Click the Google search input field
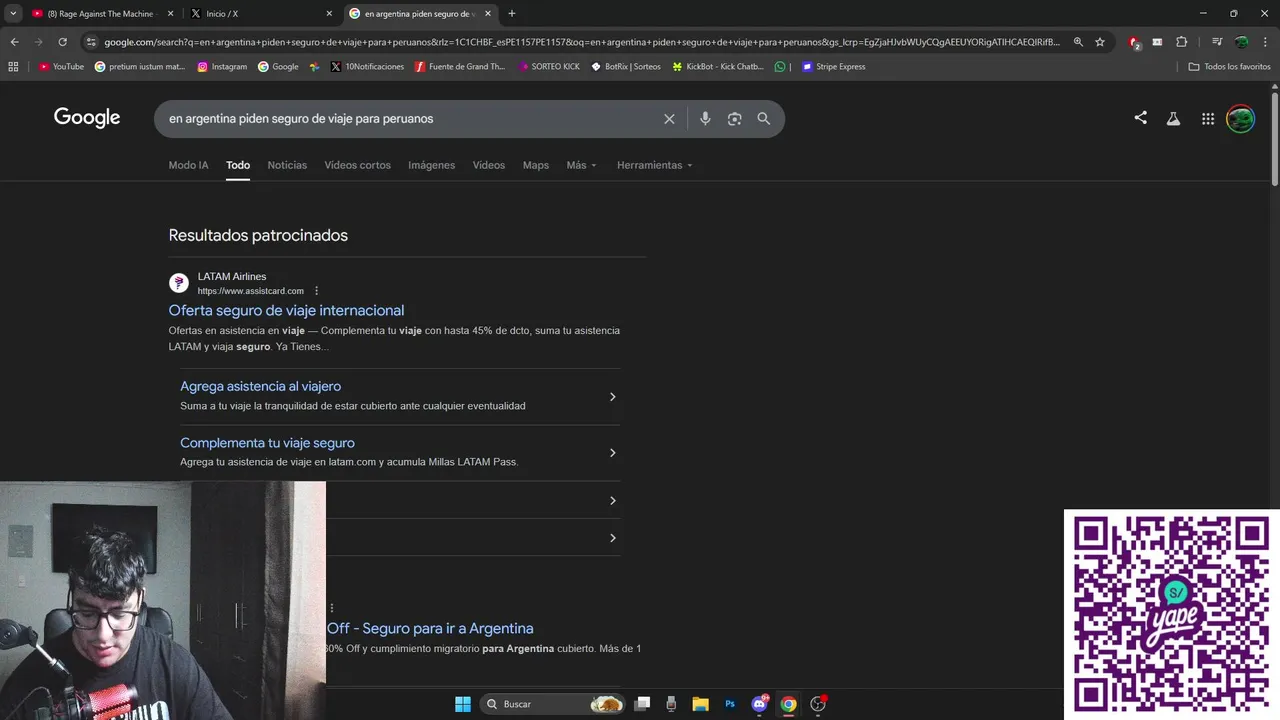1280x720 pixels. [410, 119]
